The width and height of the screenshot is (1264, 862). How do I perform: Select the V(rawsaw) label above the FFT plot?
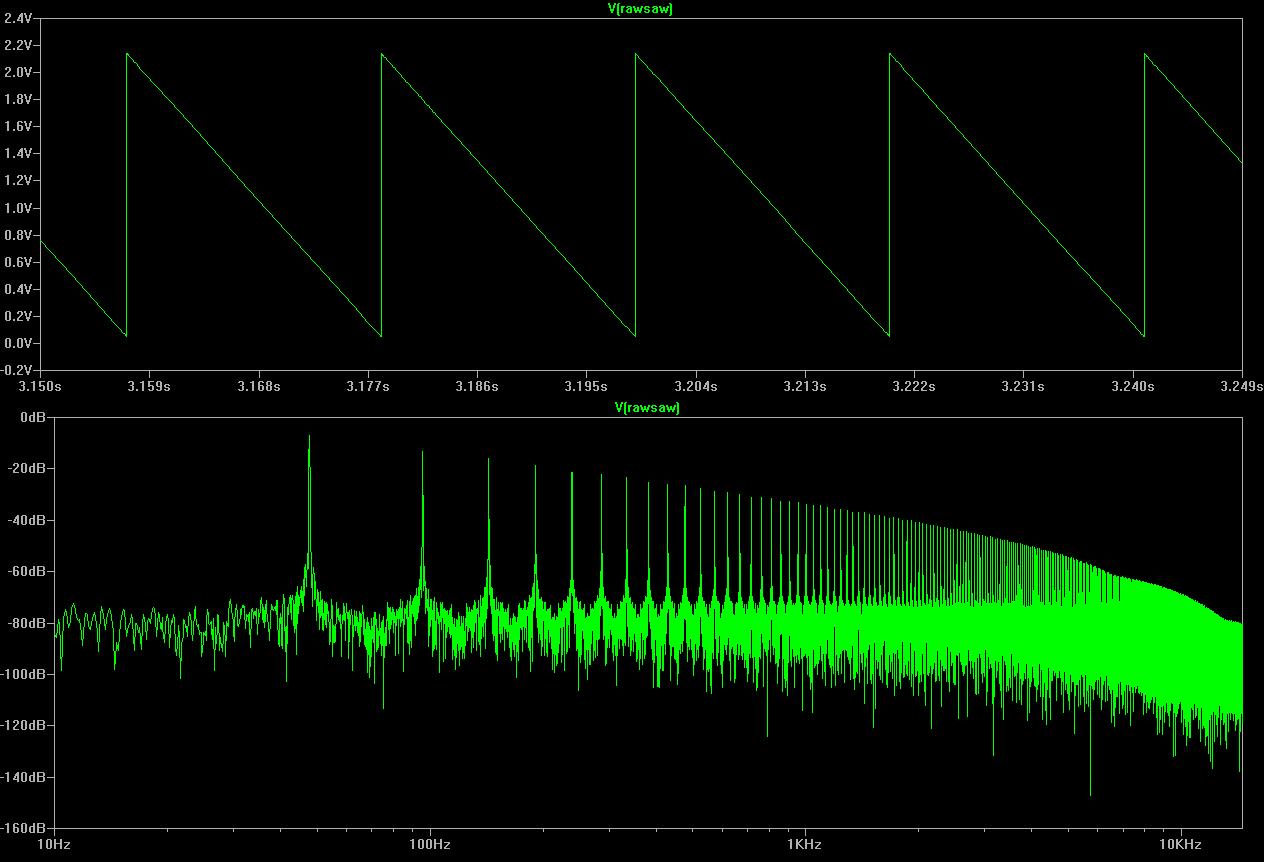(x=647, y=408)
